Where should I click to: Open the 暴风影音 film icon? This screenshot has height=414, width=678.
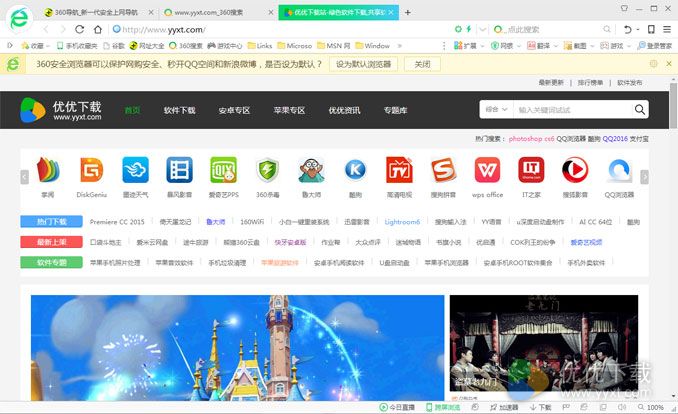tap(179, 170)
